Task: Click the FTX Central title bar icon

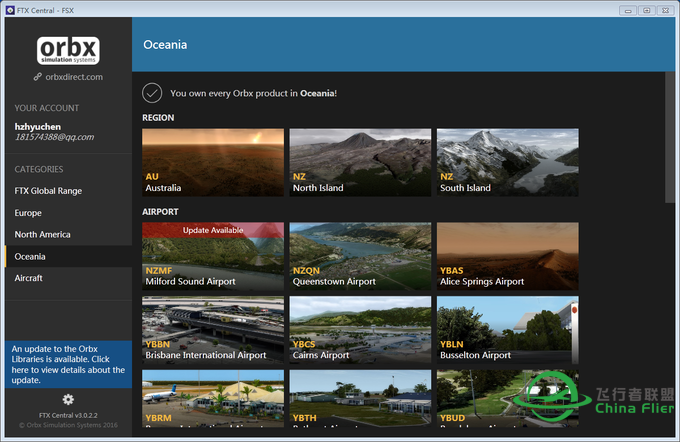Action: 10,10
